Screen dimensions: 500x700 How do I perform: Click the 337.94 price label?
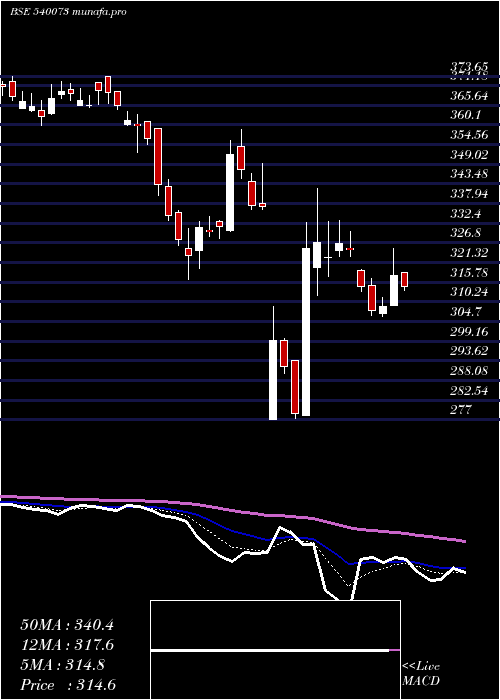(x=469, y=194)
